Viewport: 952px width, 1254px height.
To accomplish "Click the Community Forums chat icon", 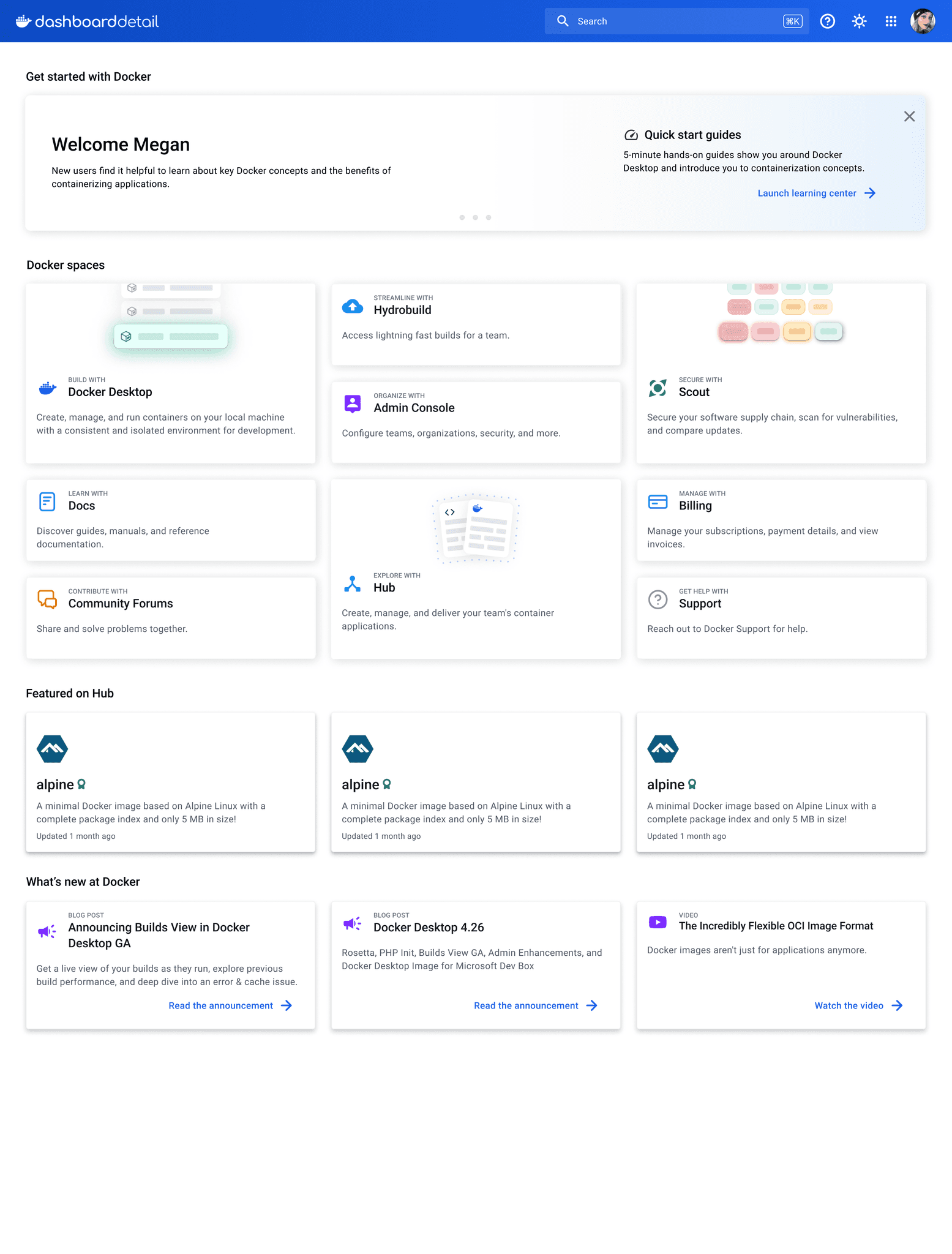I will pyautogui.click(x=47, y=599).
